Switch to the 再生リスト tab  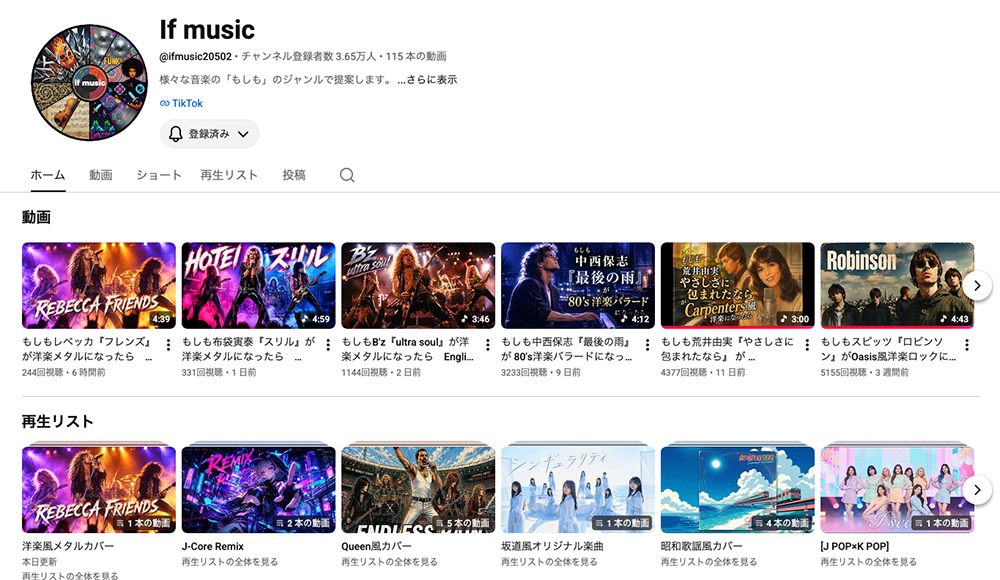229,175
